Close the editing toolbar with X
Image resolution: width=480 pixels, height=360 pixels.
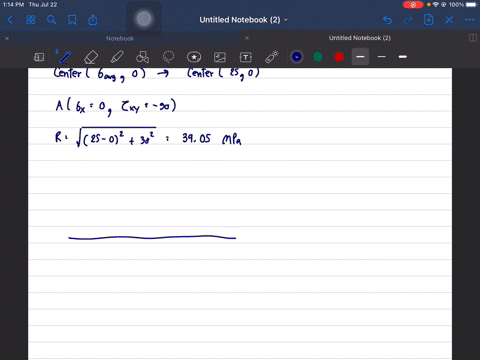pos(449,20)
